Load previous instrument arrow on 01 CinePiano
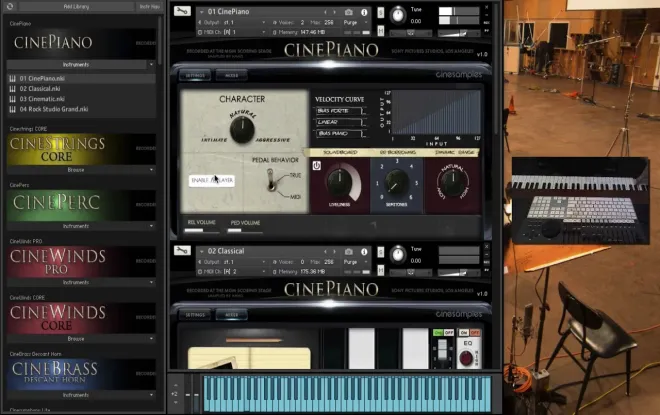Screen dimensions: 660x415 click(x=325, y=12)
